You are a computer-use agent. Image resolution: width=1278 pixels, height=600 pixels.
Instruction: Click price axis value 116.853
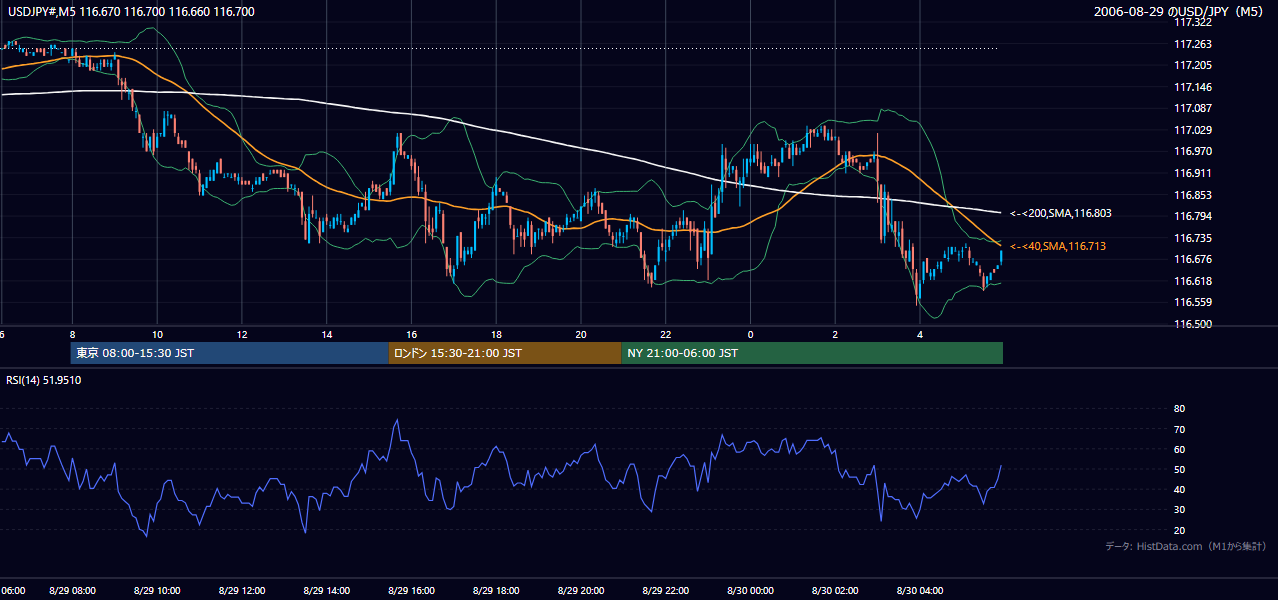click(x=1192, y=195)
